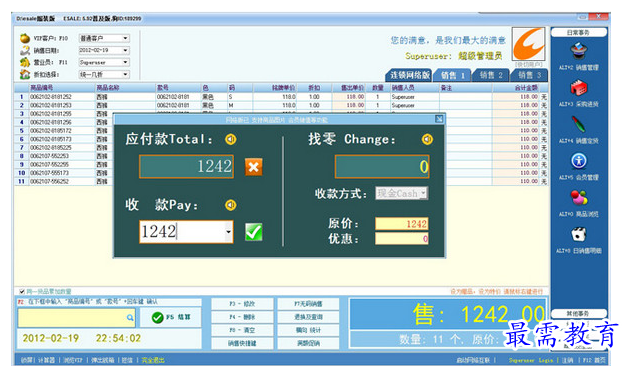The image size is (627, 366).
Task: Click the 合计金额 column header
Action: (526, 88)
